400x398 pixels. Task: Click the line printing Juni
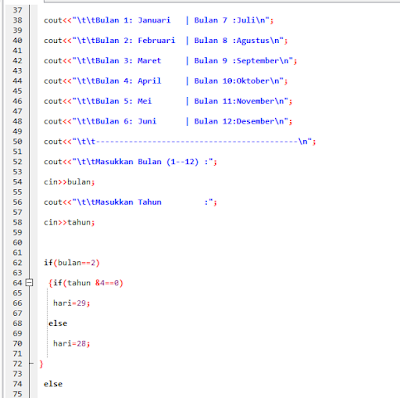pos(168,121)
